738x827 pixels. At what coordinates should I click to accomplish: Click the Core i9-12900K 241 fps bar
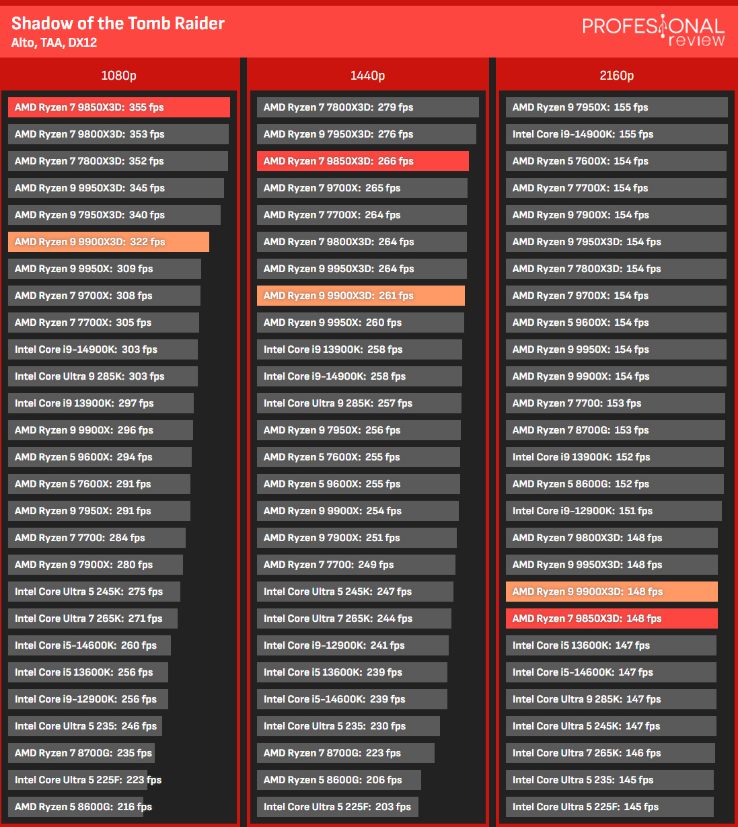pos(352,646)
